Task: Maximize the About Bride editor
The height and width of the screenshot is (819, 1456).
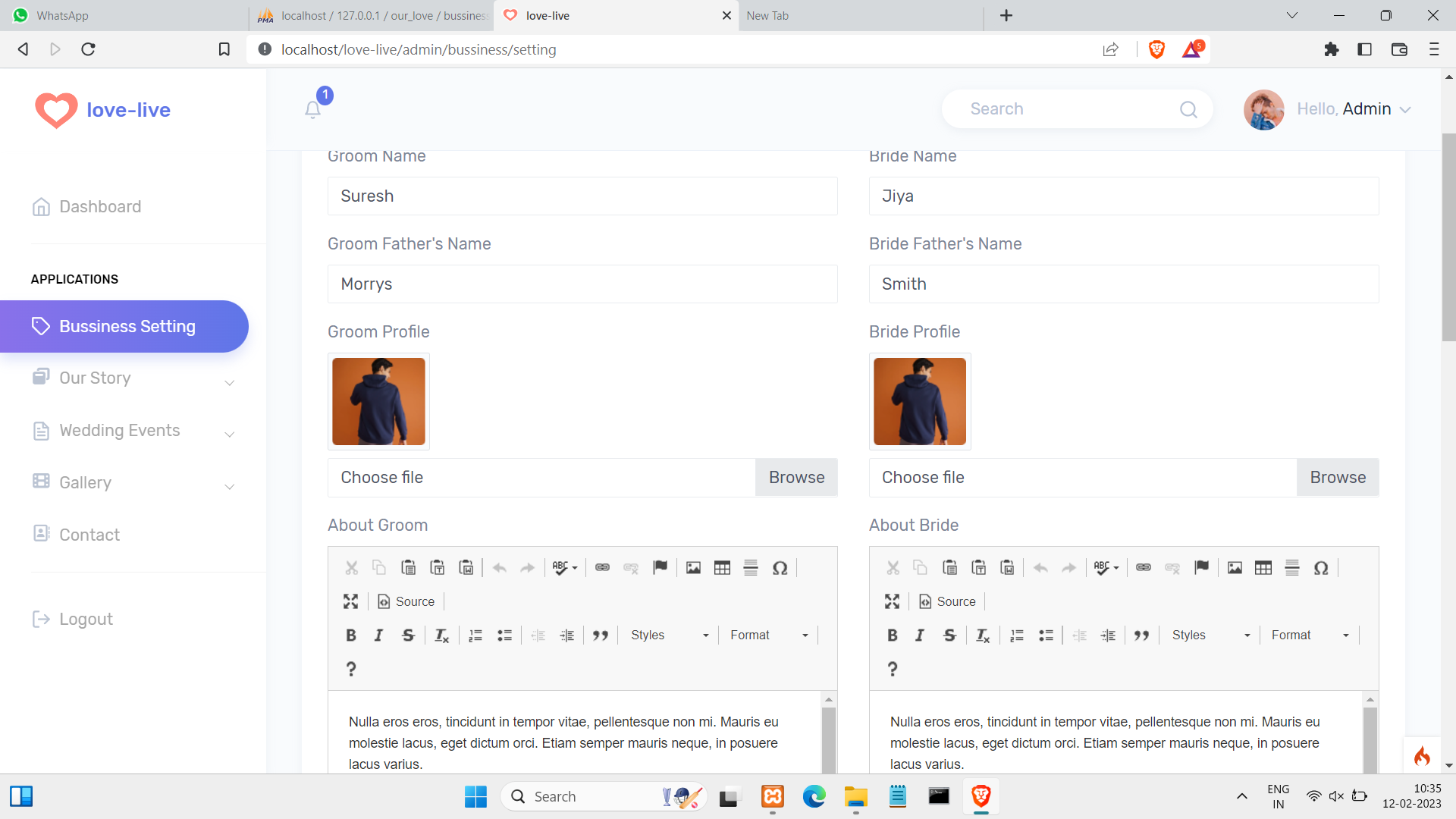Action: point(893,601)
